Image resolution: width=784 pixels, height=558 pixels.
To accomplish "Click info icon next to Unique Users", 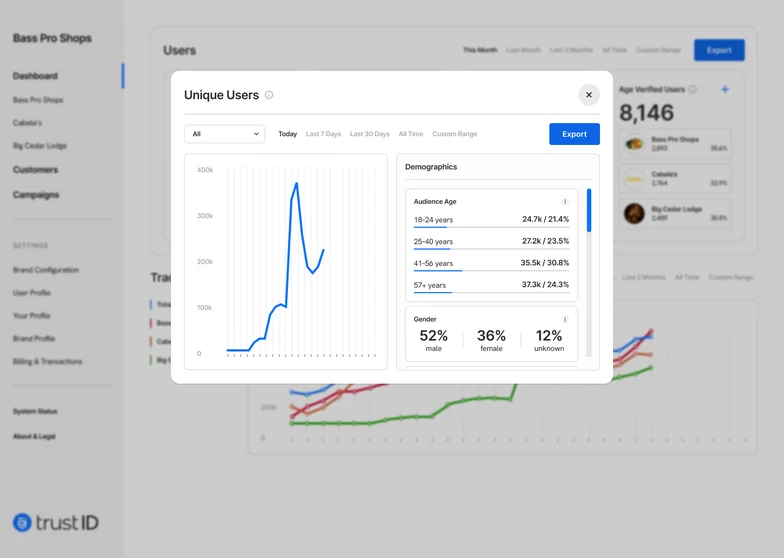I will (268, 94).
